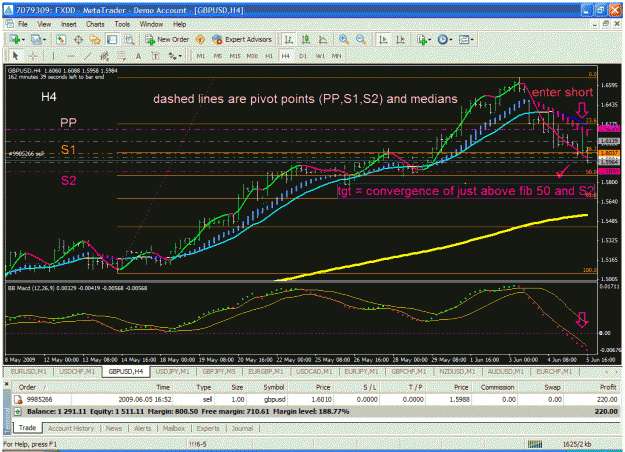Click the New Order button
Viewport: 625px width, 452px height.
tap(167, 39)
